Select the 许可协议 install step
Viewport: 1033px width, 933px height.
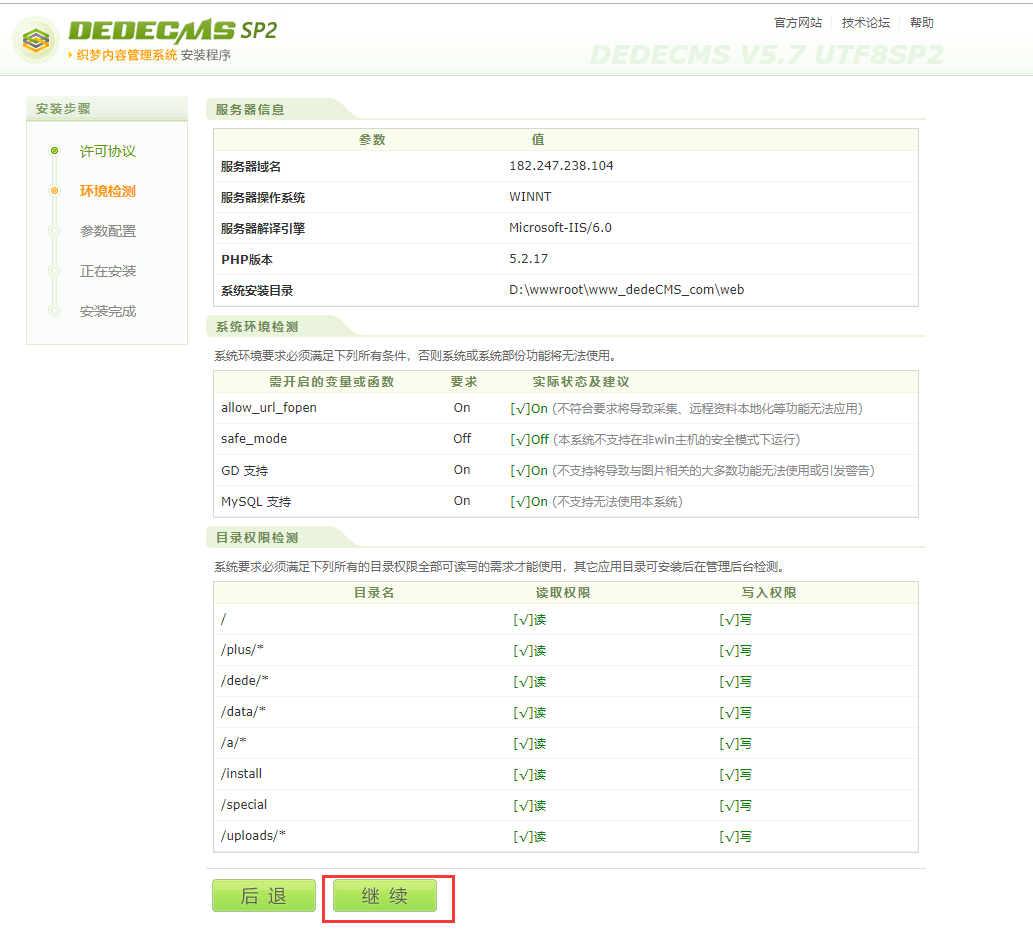(x=108, y=152)
